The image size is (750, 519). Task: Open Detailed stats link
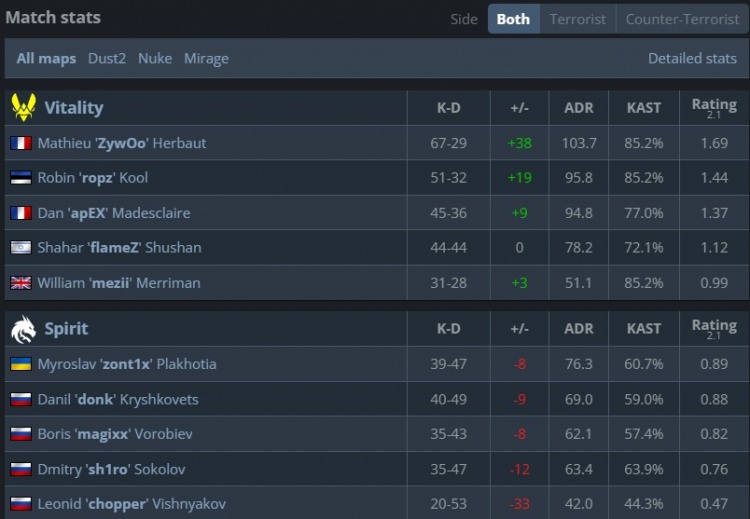tap(692, 58)
